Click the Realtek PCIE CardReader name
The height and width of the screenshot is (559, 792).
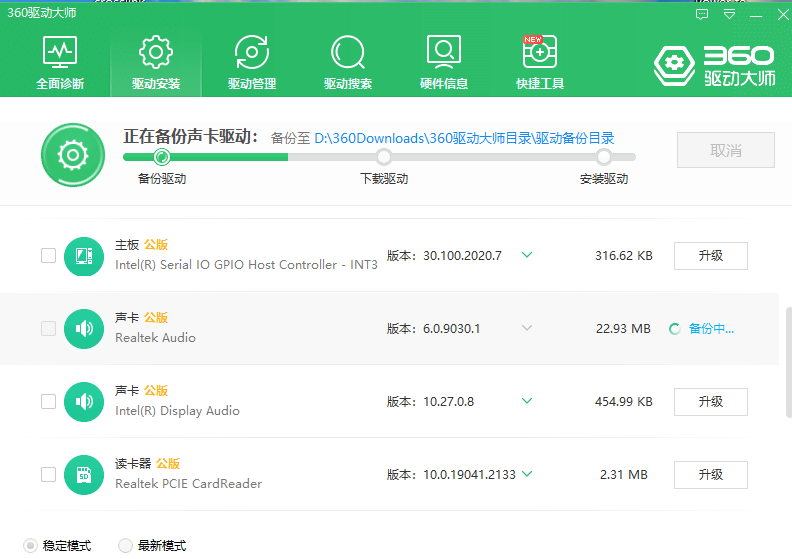[x=188, y=484]
